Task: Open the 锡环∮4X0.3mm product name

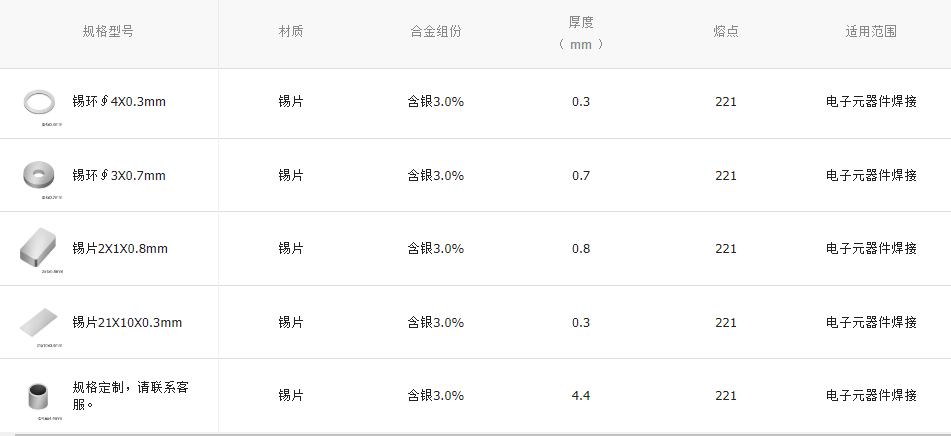Action: (x=119, y=102)
